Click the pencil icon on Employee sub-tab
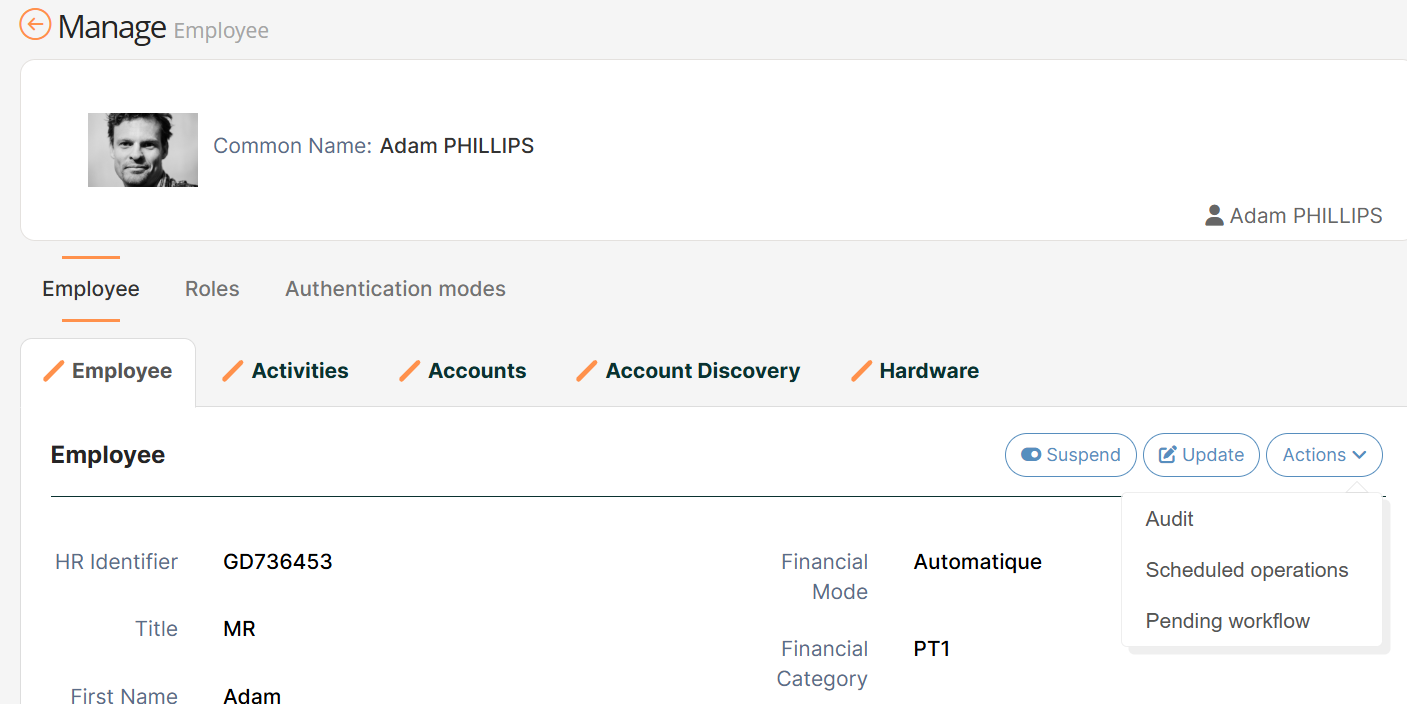Image resolution: width=1407 pixels, height=704 pixels. (x=54, y=371)
